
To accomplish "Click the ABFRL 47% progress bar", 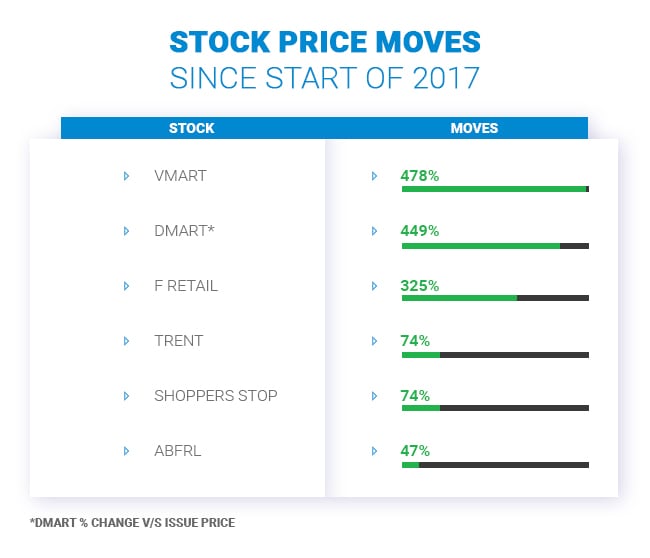I will tap(494, 464).
